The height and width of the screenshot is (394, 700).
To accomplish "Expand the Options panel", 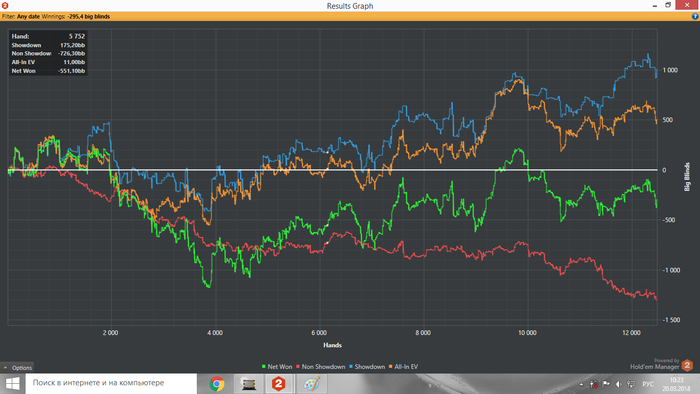I will coord(17,368).
